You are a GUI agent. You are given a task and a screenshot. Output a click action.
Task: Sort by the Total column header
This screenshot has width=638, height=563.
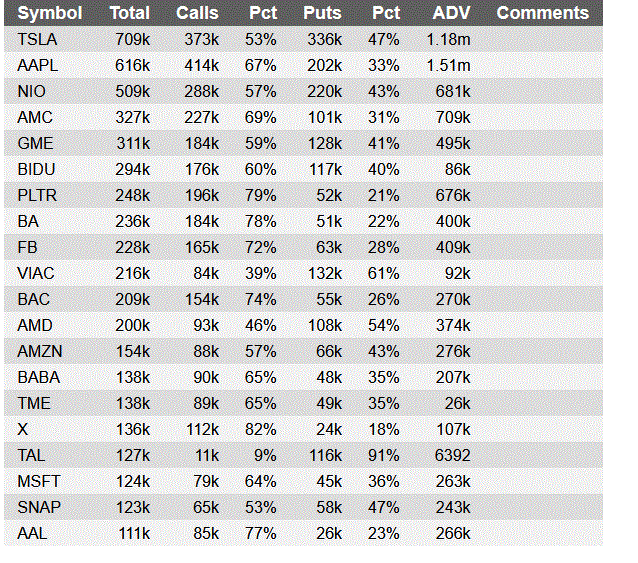coord(129,13)
